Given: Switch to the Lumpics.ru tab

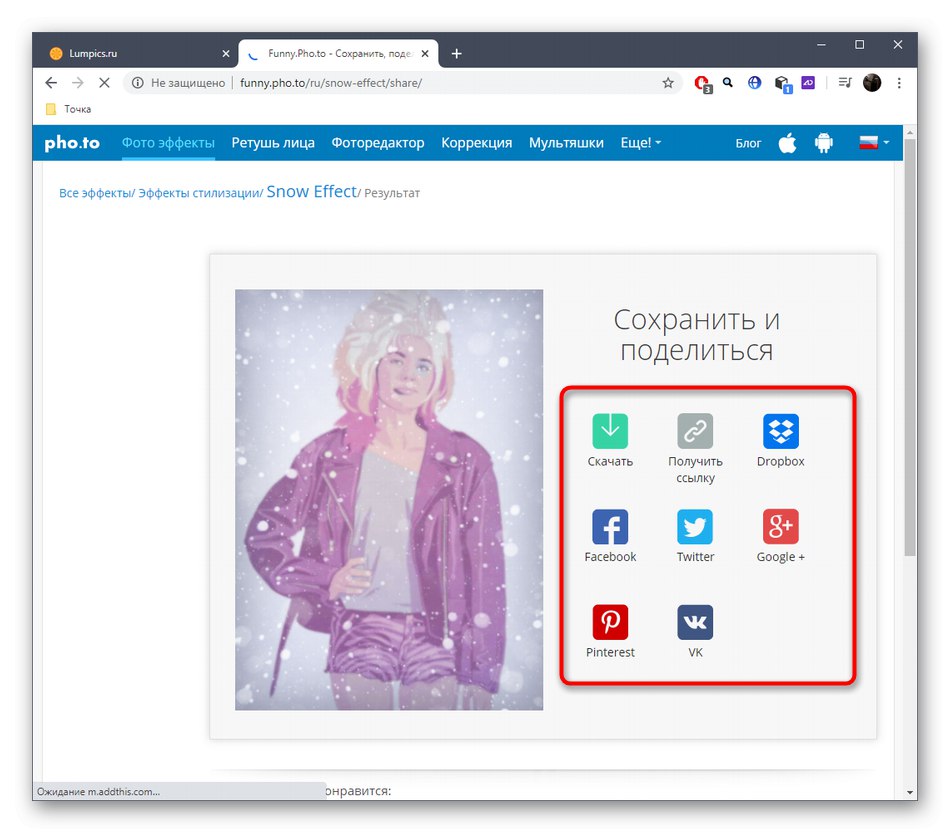Looking at the screenshot, I should (136, 53).
